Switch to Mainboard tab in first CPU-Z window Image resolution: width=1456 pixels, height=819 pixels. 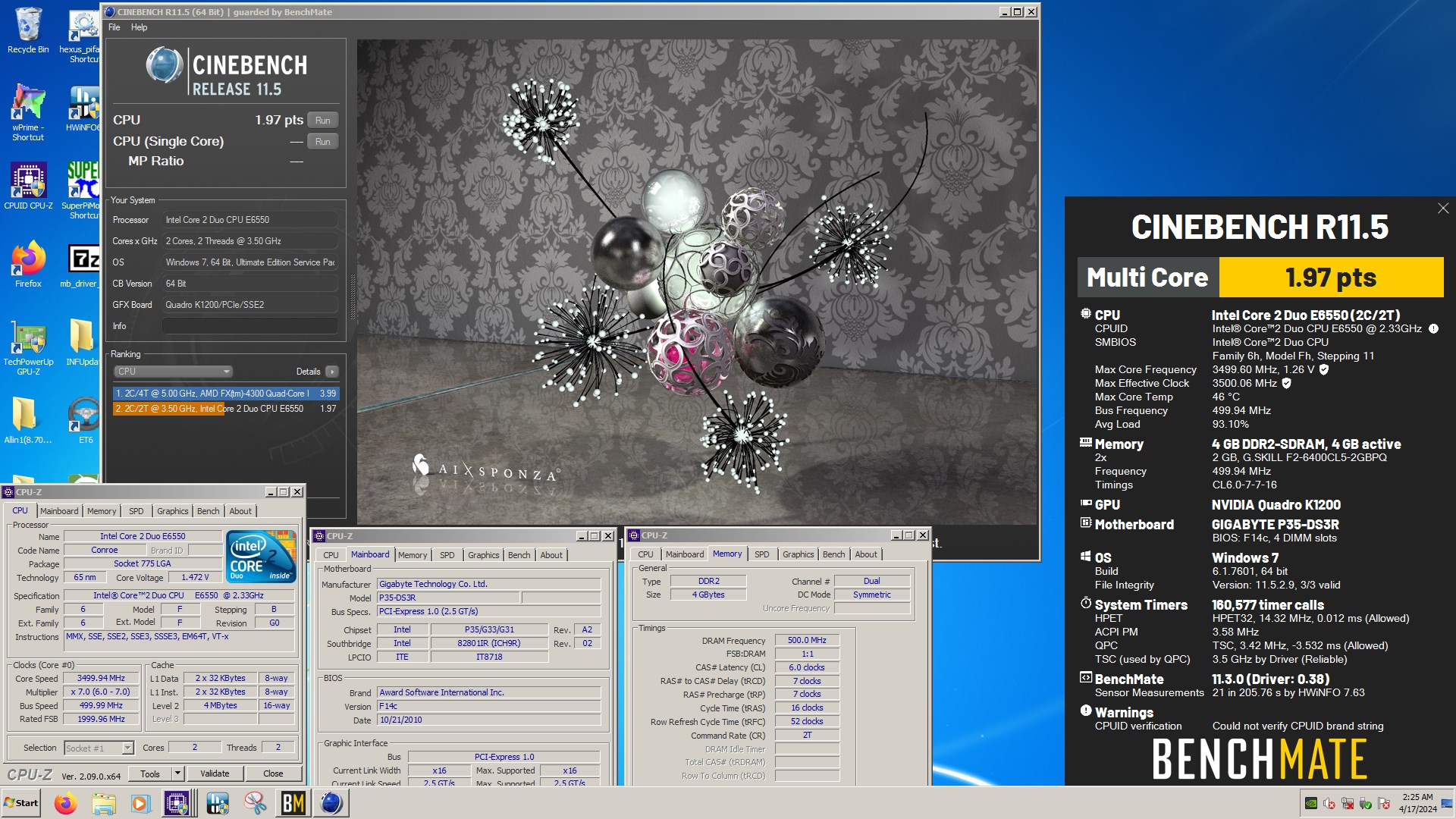point(59,511)
